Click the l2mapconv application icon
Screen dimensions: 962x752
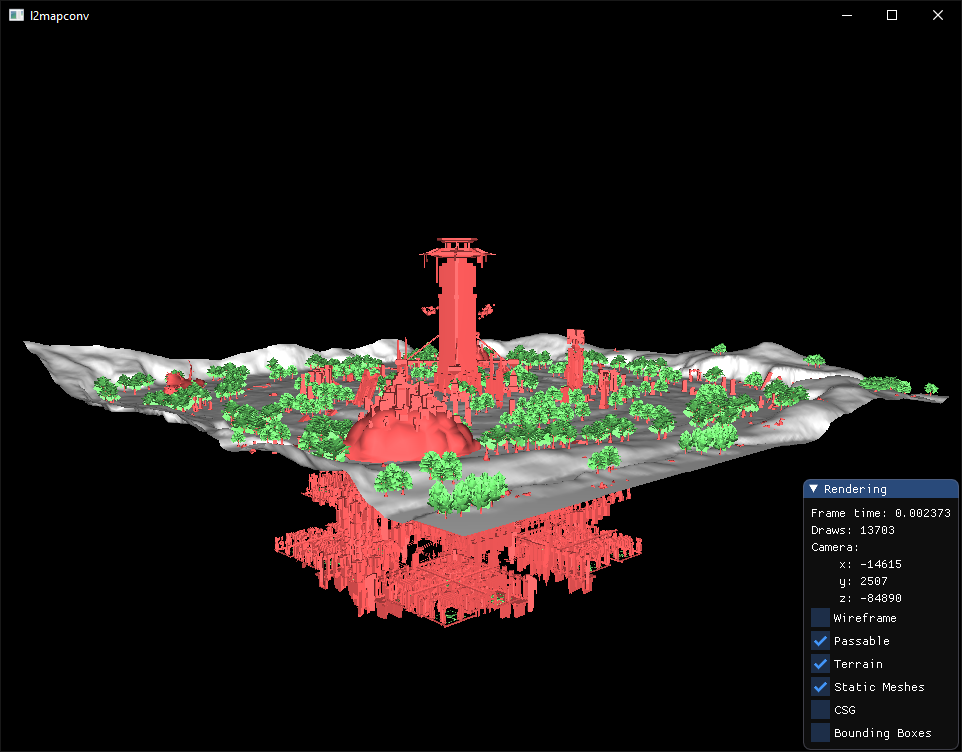(x=16, y=15)
